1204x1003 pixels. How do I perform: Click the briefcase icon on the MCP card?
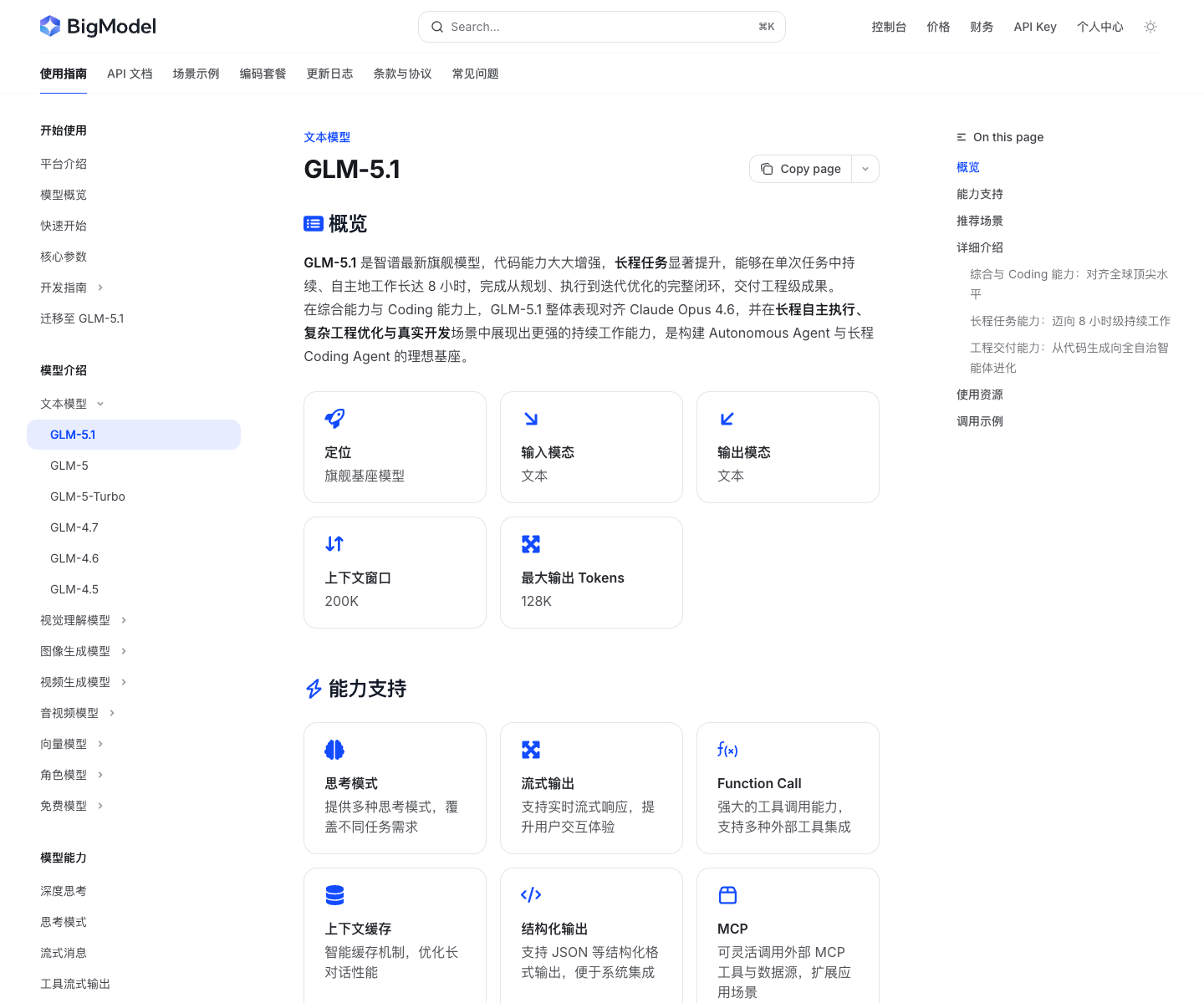click(x=727, y=894)
